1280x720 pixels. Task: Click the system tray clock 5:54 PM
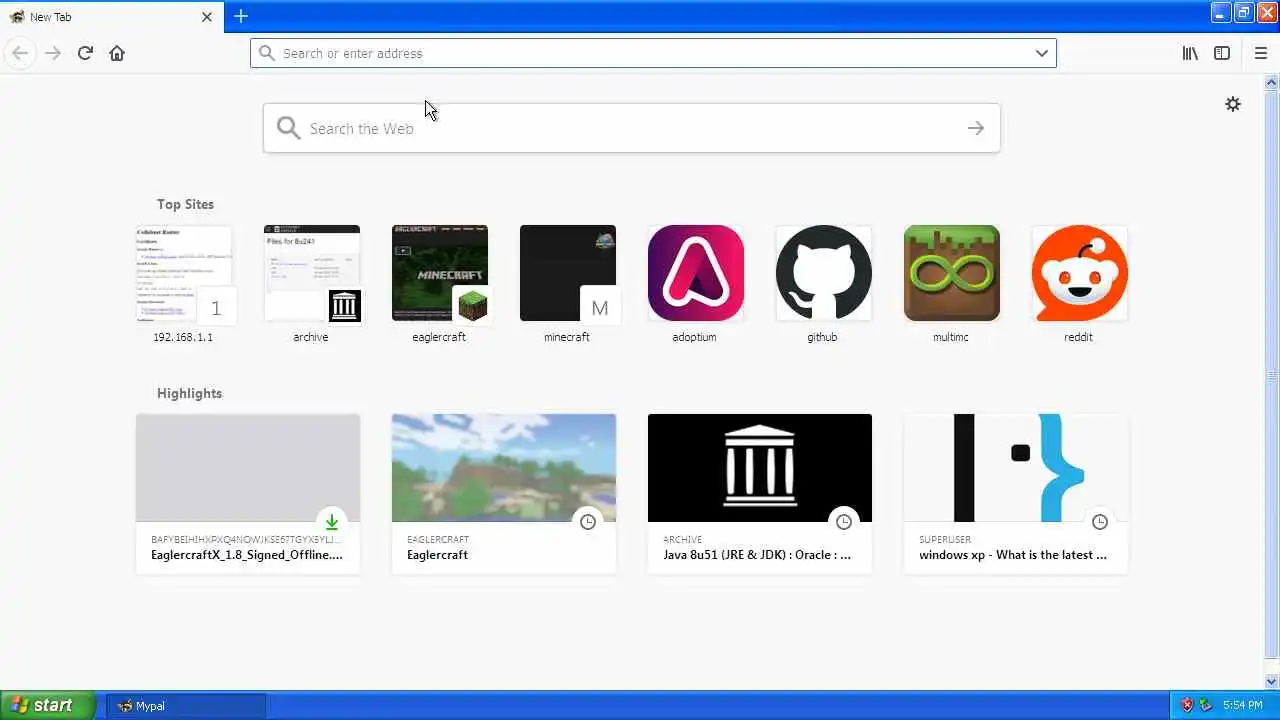coord(1242,705)
